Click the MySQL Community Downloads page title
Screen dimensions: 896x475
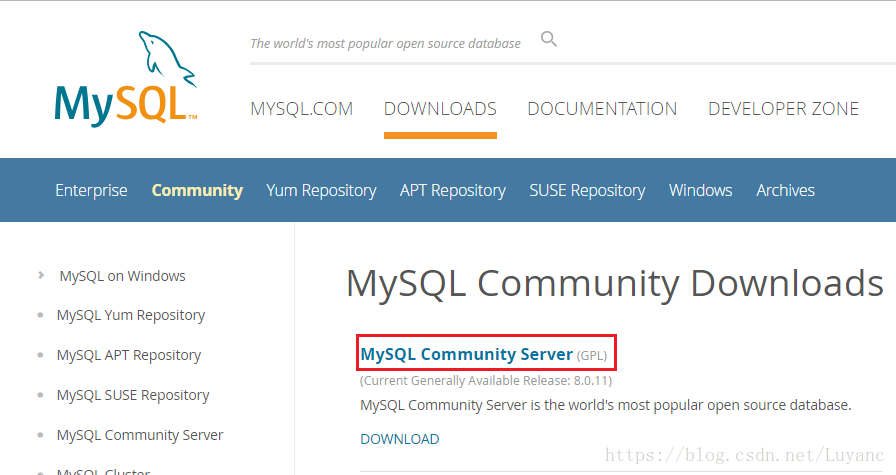(615, 284)
